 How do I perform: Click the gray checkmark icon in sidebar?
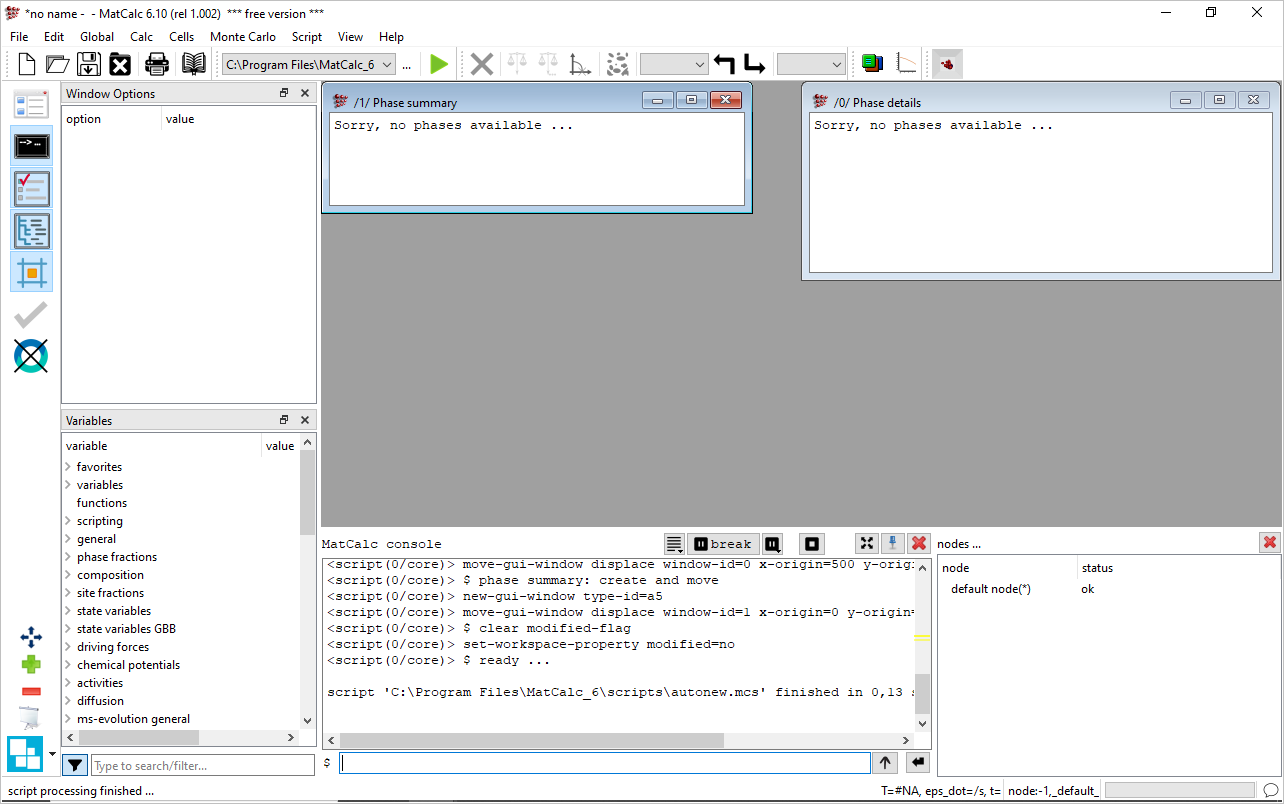pos(31,315)
